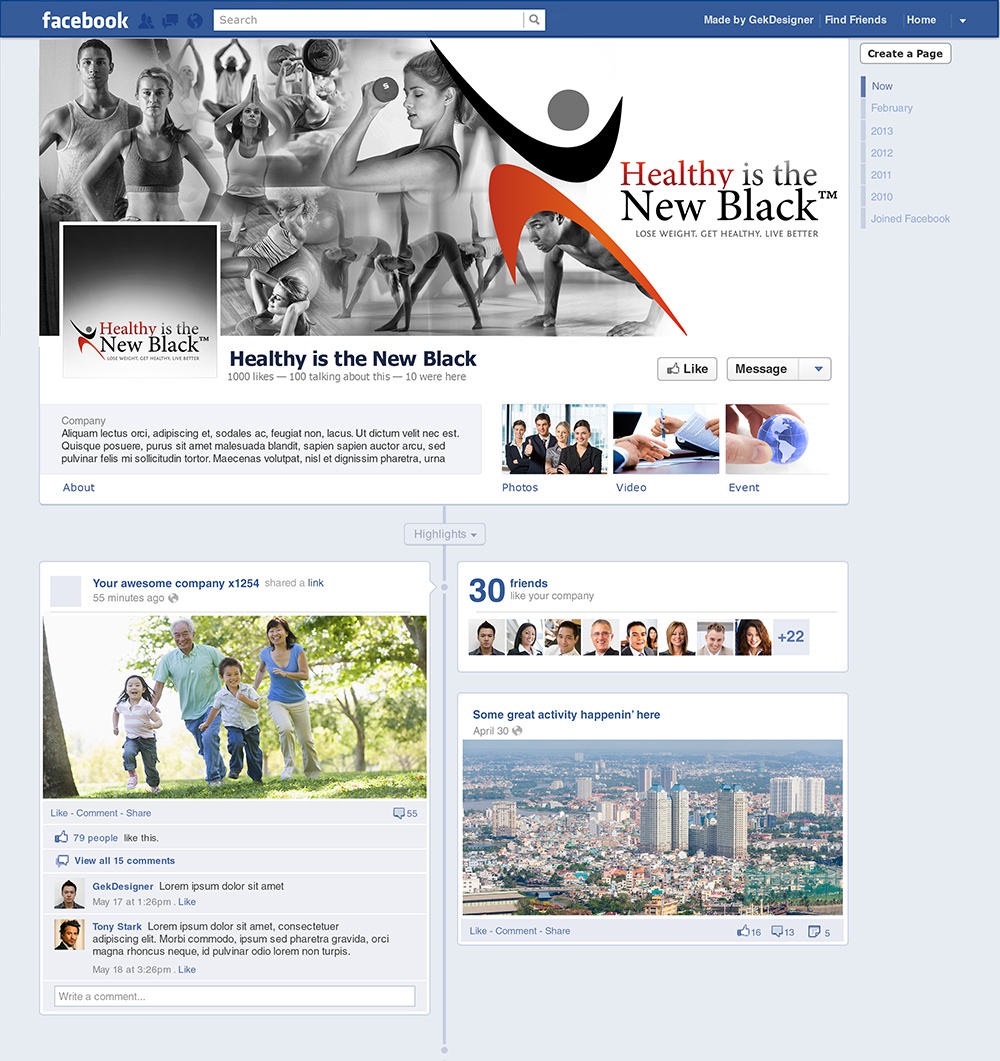Select Home in the top navigation
The image size is (1000, 1061).
pos(921,19)
